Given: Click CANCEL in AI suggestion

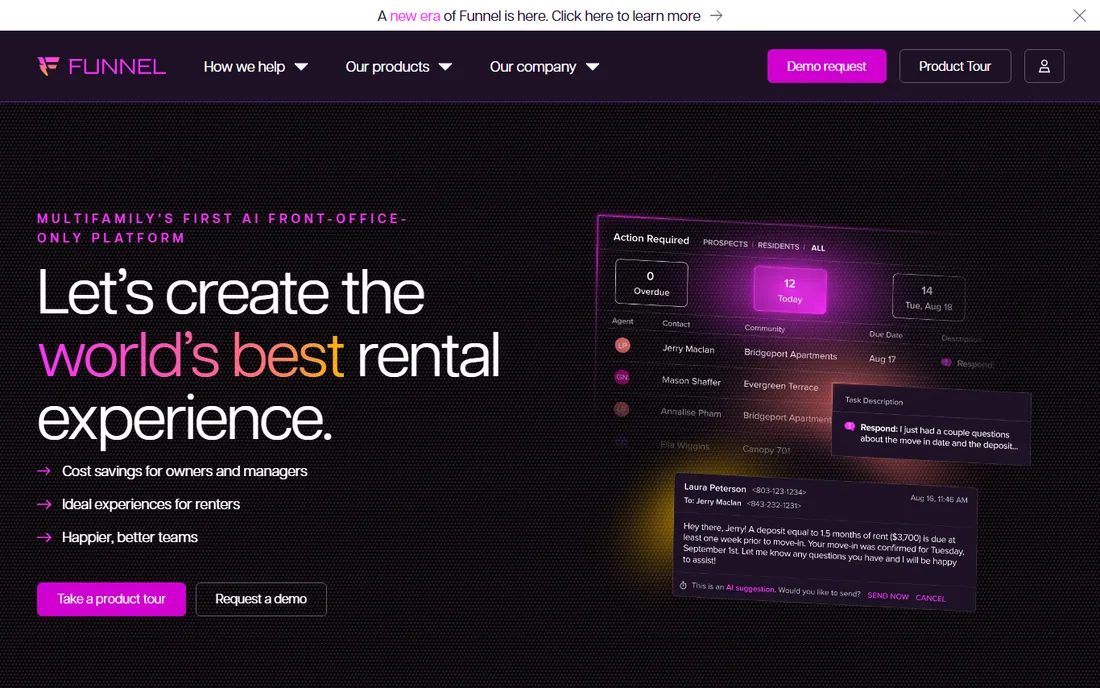Looking at the screenshot, I should [x=930, y=598].
